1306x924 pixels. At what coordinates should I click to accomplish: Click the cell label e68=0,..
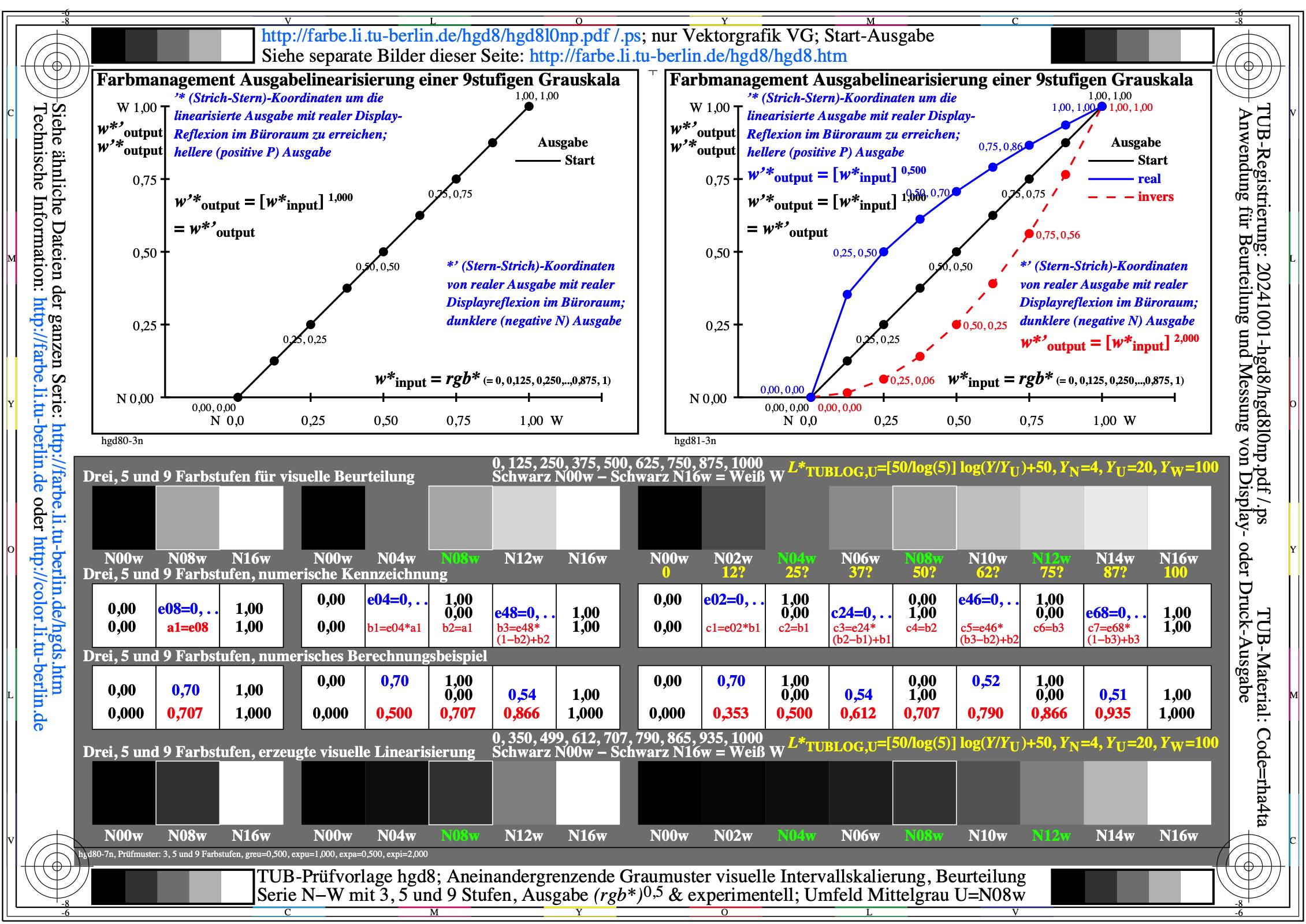[x=1115, y=613]
